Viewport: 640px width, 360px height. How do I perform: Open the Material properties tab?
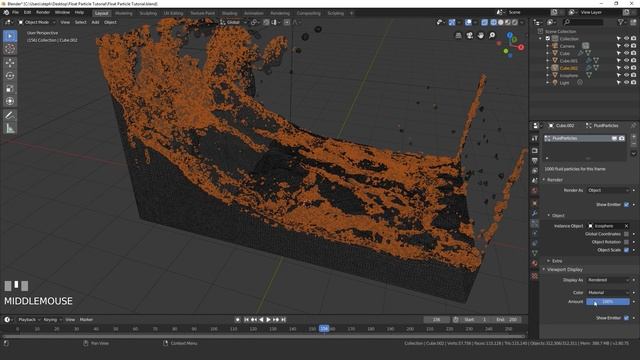[535, 264]
